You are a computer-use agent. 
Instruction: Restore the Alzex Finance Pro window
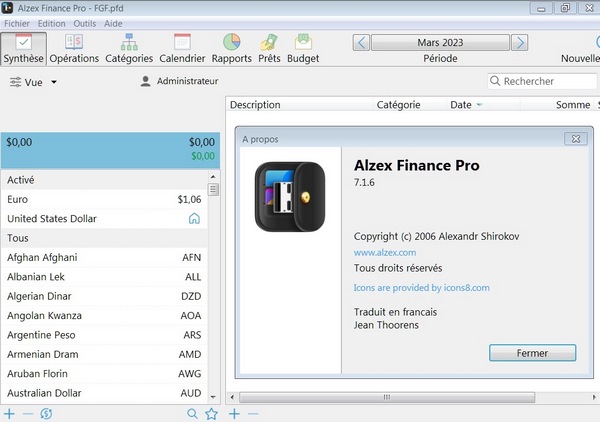click(565, 8)
